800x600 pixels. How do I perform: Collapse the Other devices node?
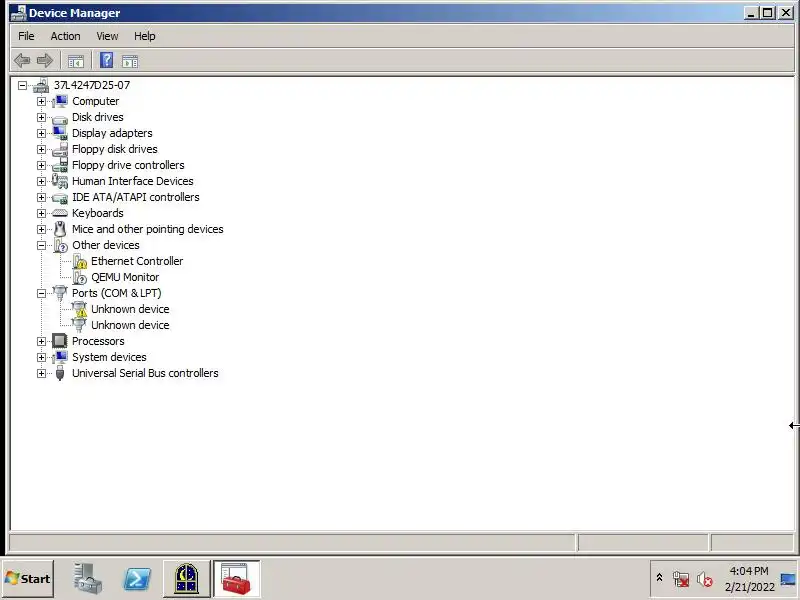[41, 245]
